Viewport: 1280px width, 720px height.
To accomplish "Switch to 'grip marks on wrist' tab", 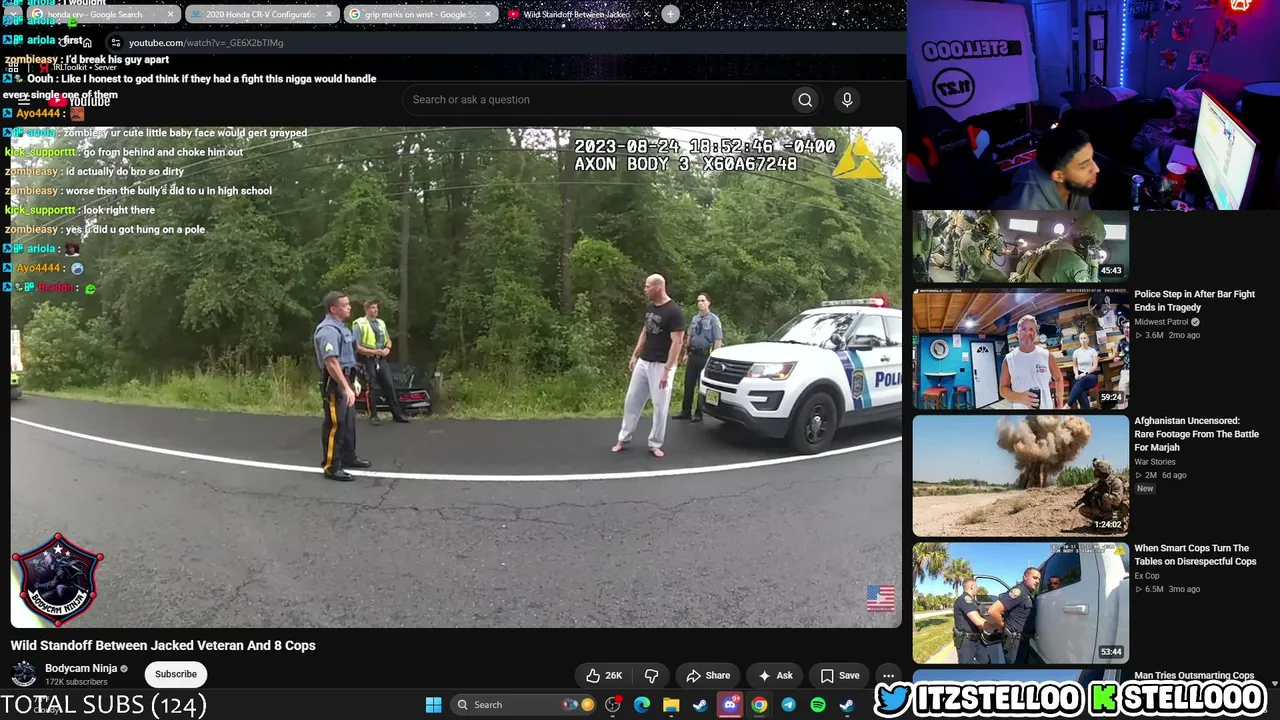I will coord(421,15).
